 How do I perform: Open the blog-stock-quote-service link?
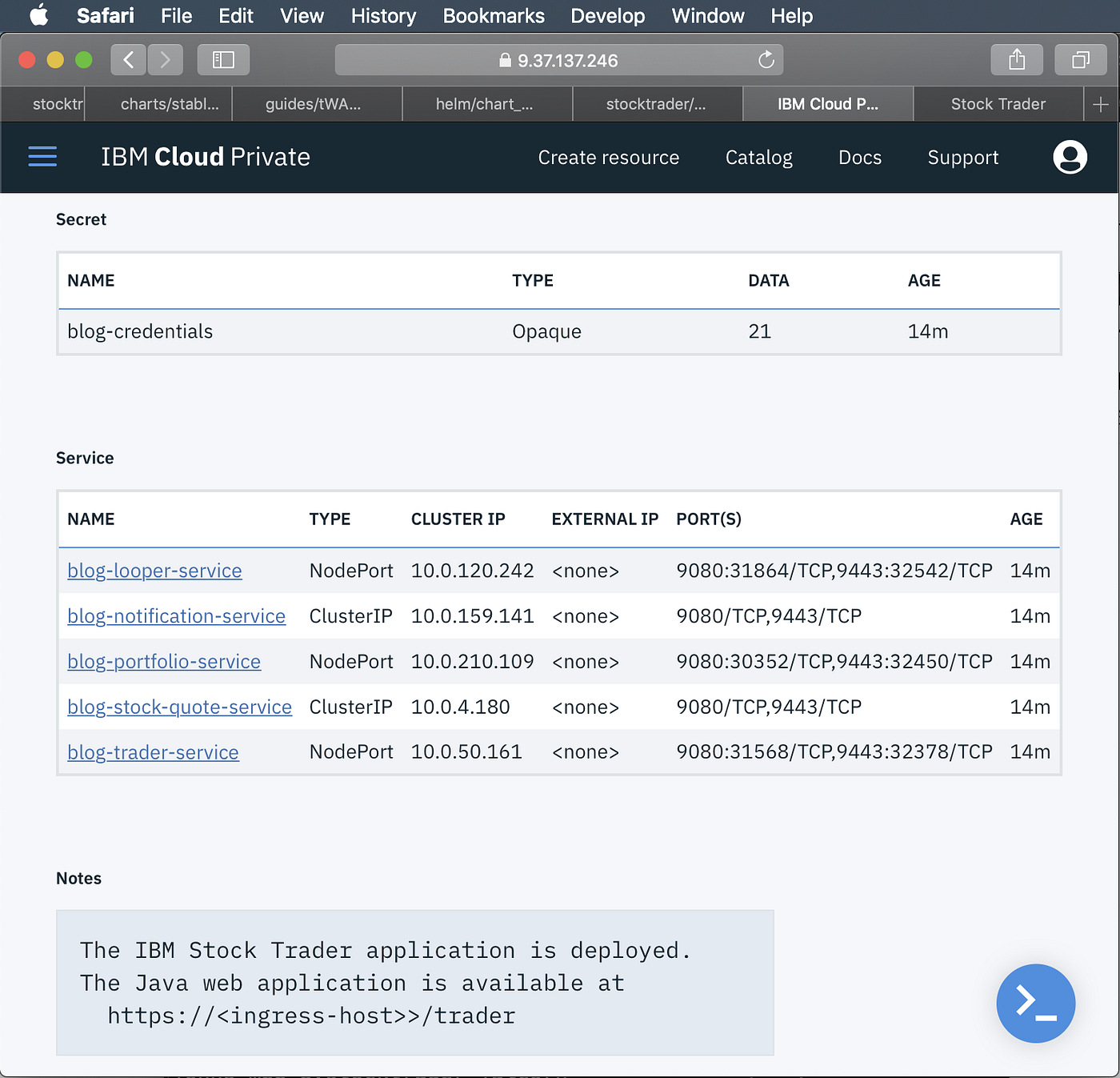[179, 707]
